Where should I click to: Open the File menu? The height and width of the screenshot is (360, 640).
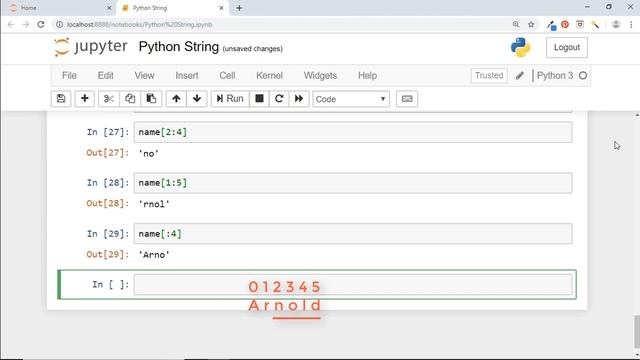pyautogui.click(x=69, y=76)
